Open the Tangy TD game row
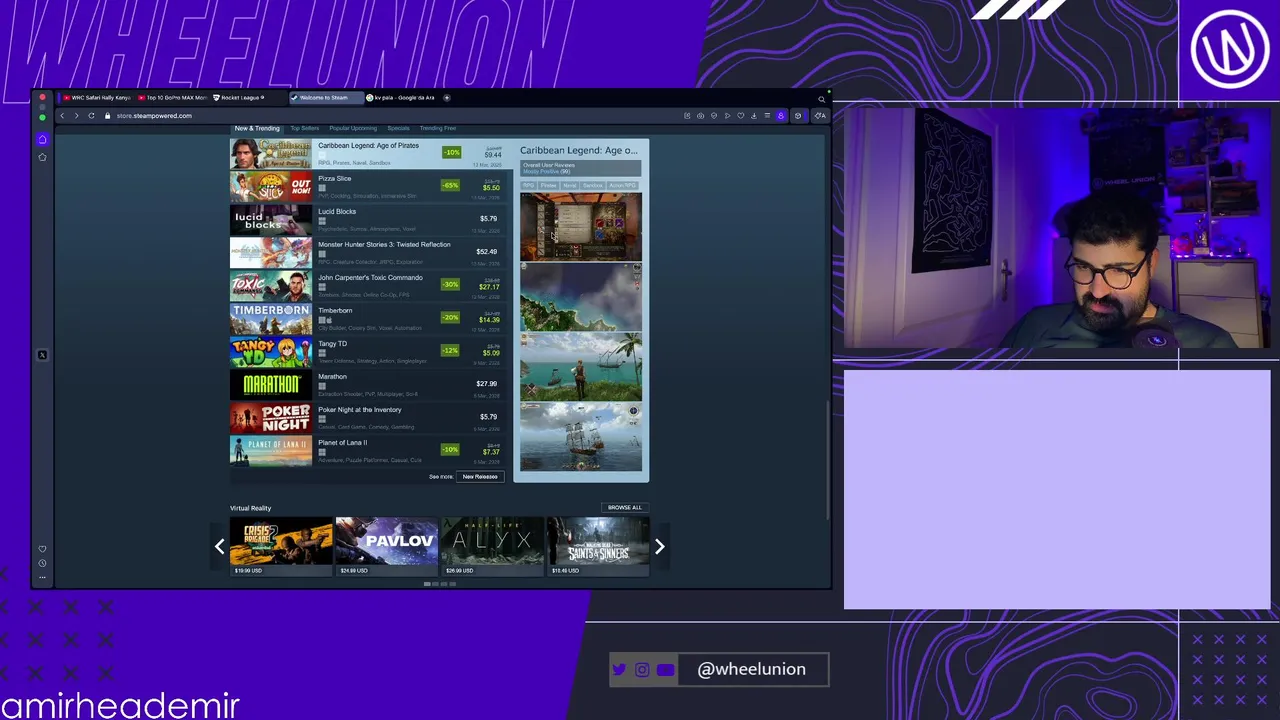 [x=371, y=352]
